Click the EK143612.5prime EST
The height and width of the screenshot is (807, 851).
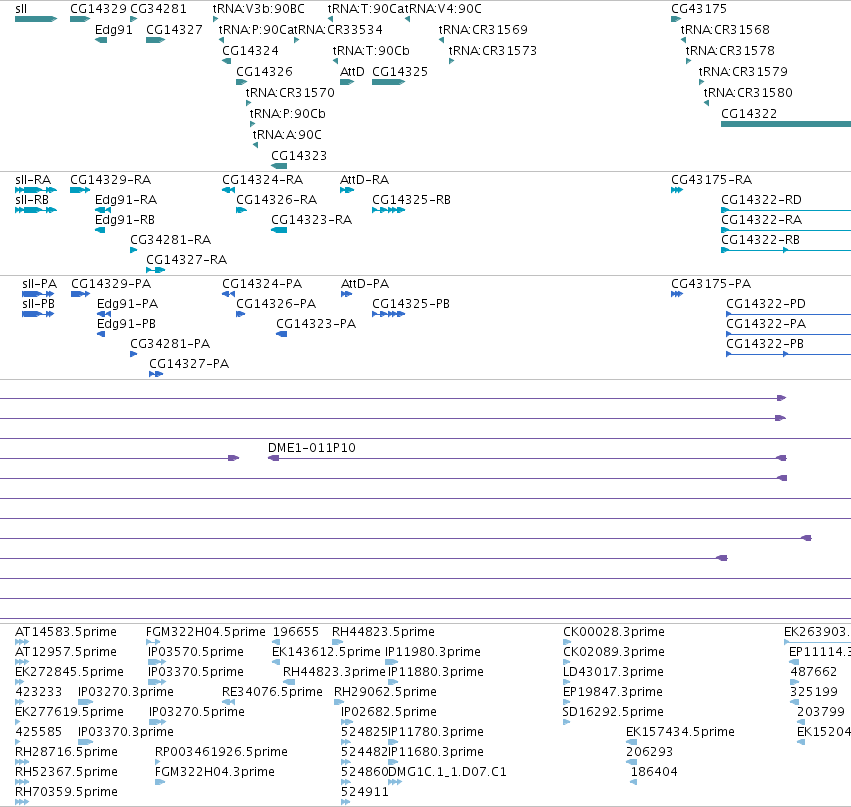click(276, 662)
